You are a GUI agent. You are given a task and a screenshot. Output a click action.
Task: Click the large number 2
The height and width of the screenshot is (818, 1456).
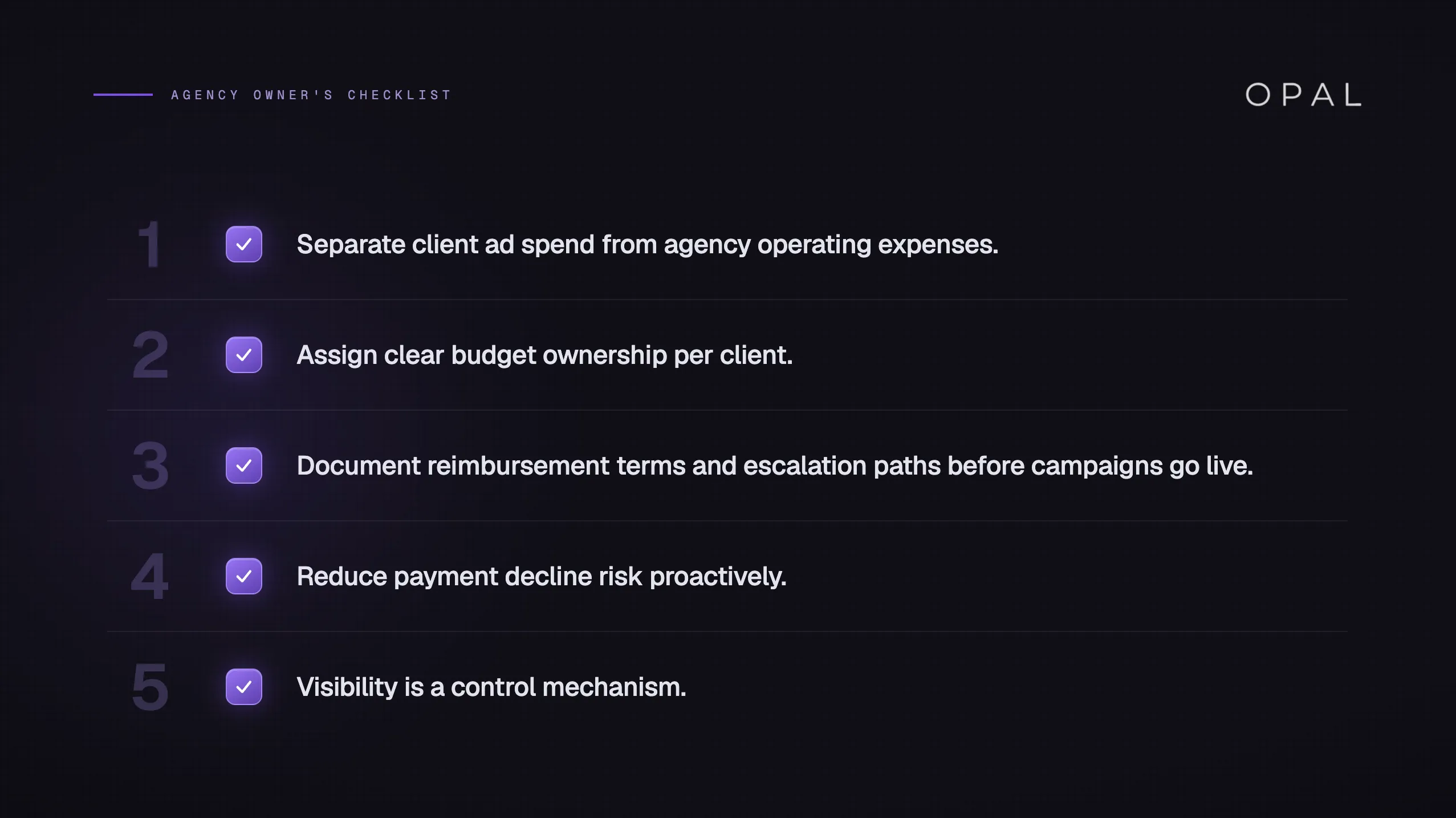tap(151, 355)
